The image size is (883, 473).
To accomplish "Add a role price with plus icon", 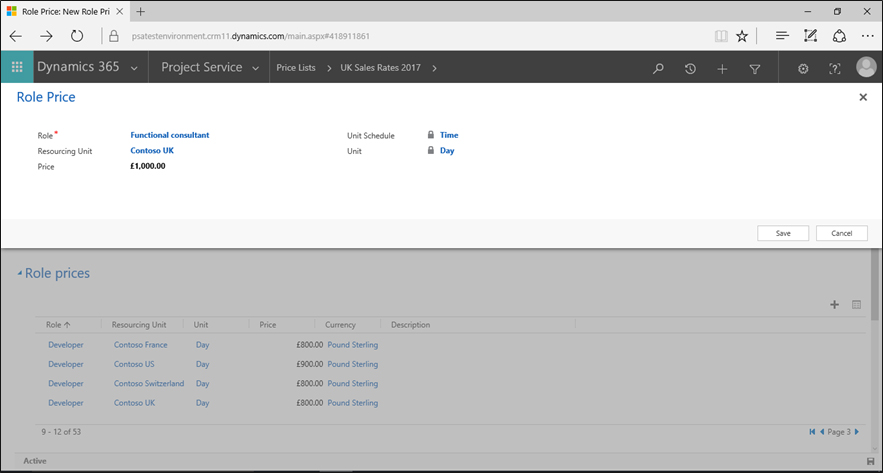I will point(835,305).
